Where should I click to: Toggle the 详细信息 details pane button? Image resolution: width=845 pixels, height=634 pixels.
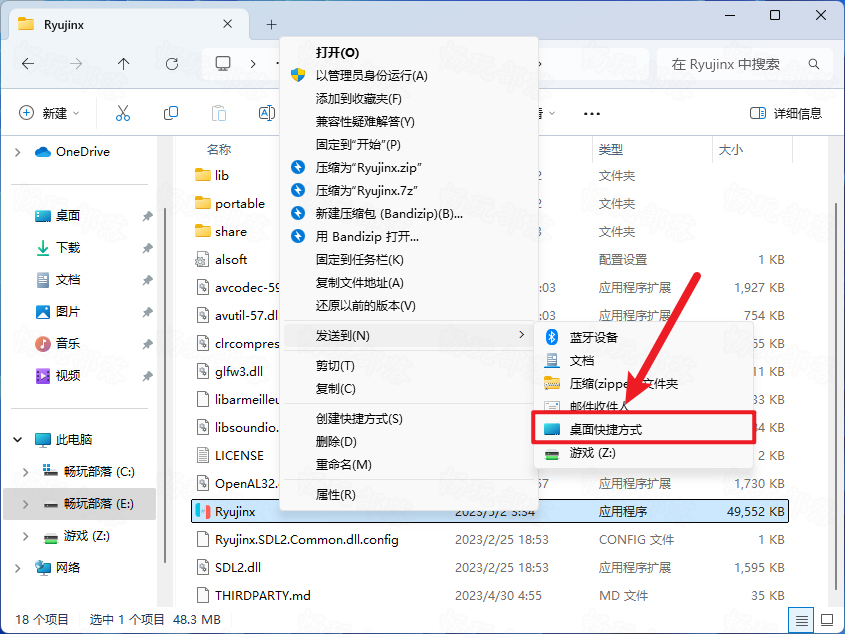786,113
